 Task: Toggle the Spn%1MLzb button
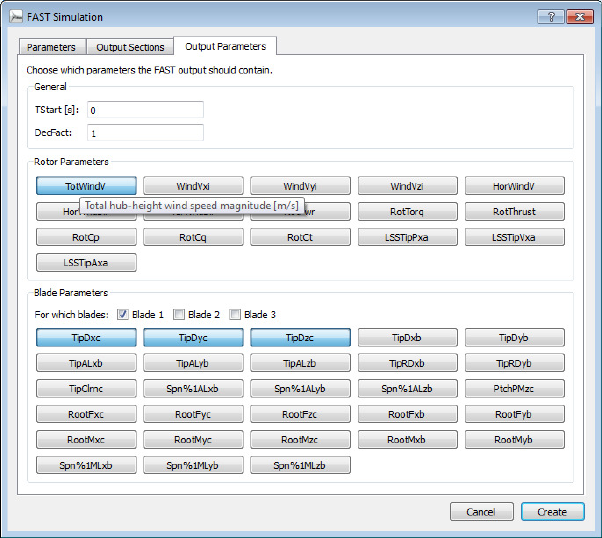tap(300, 465)
